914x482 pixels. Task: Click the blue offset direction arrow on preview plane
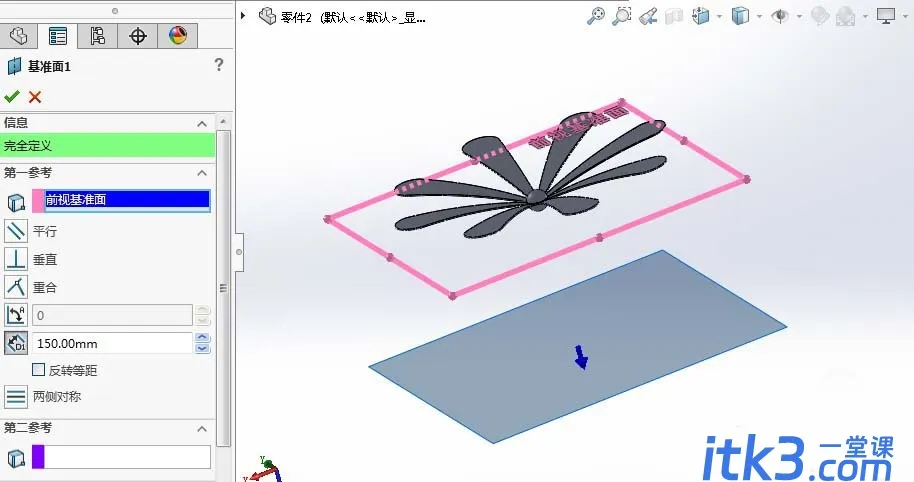[581, 357]
